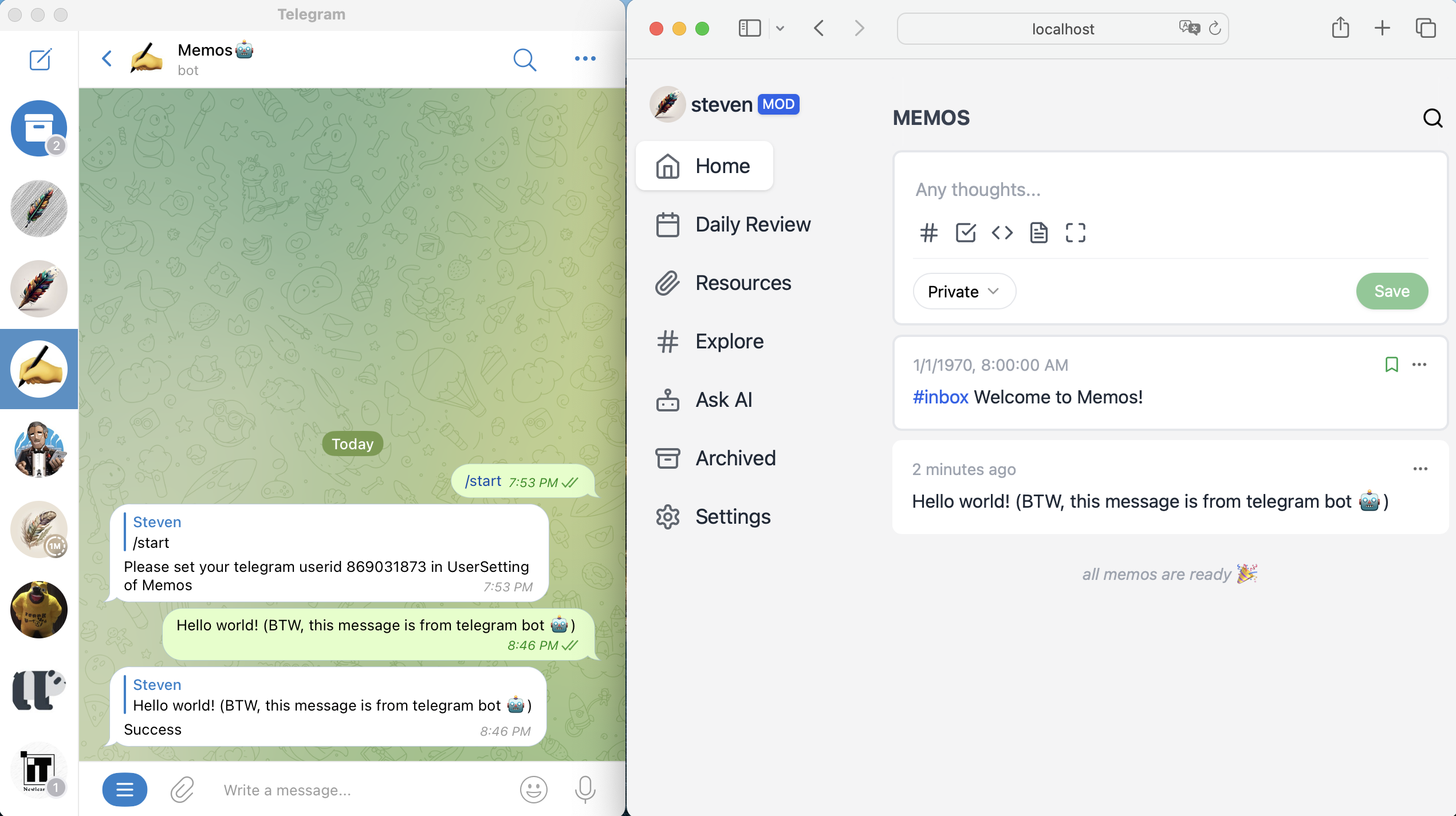
Task: Click the '1/1/1970, 8:00:00 AM' timestamp
Action: coord(990,365)
